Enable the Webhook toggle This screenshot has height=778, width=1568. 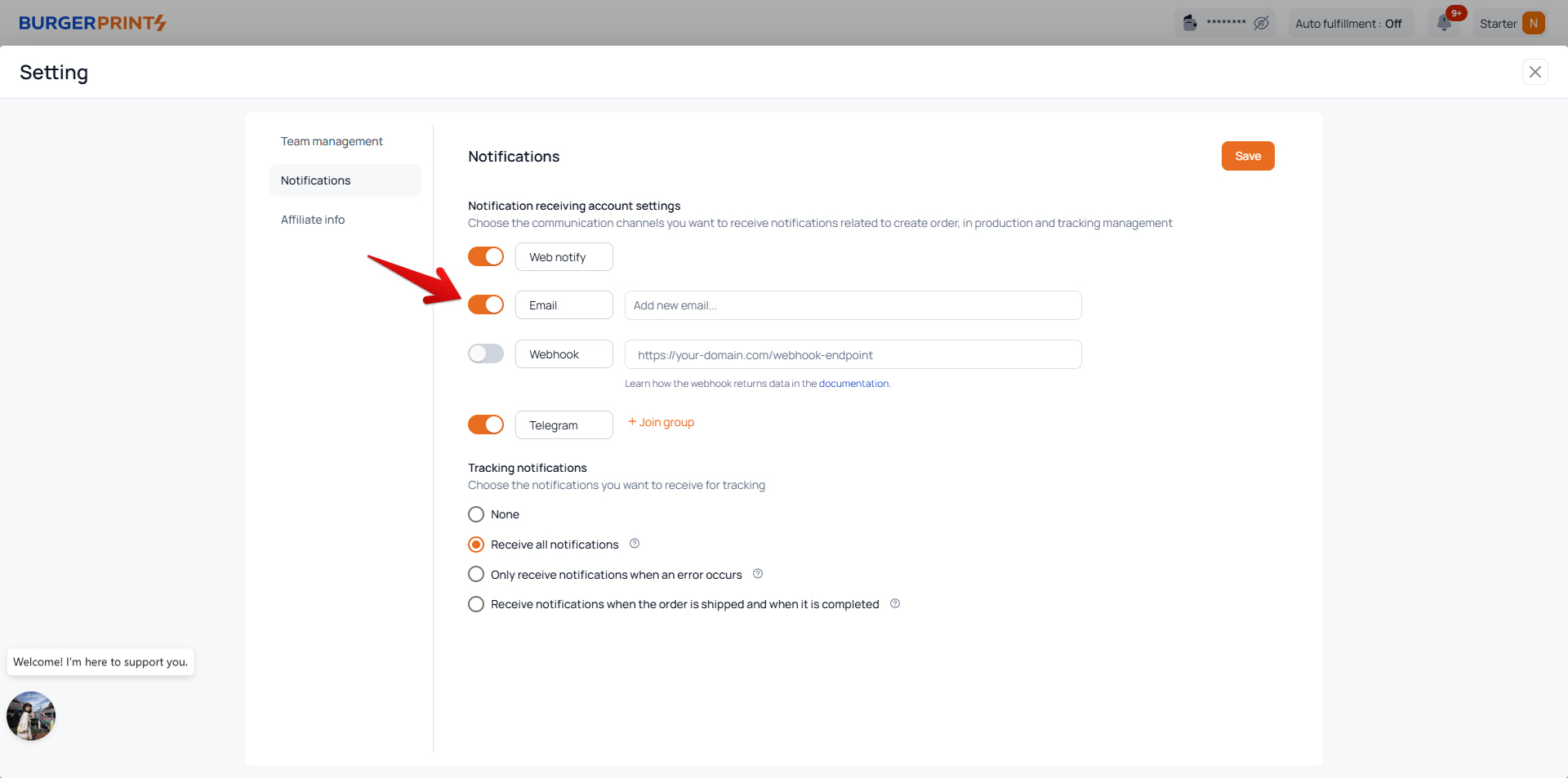pos(486,353)
